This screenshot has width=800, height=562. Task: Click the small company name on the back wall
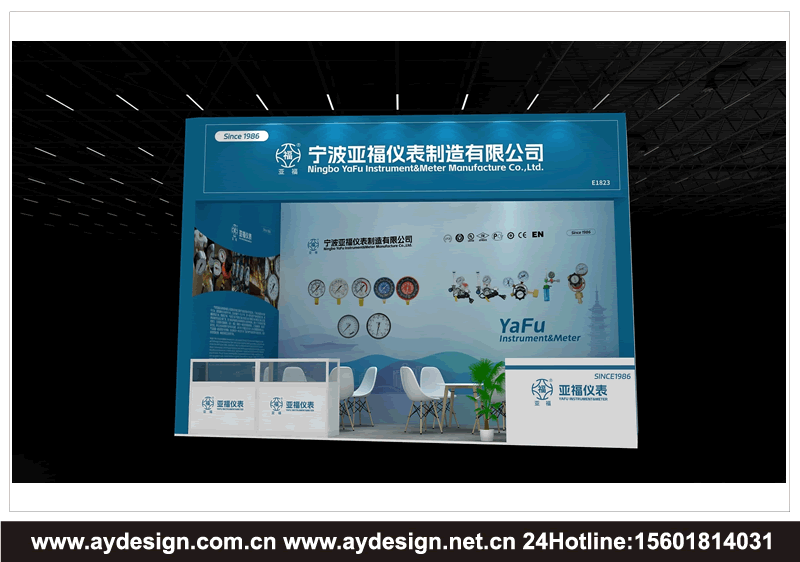(x=367, y=241)
